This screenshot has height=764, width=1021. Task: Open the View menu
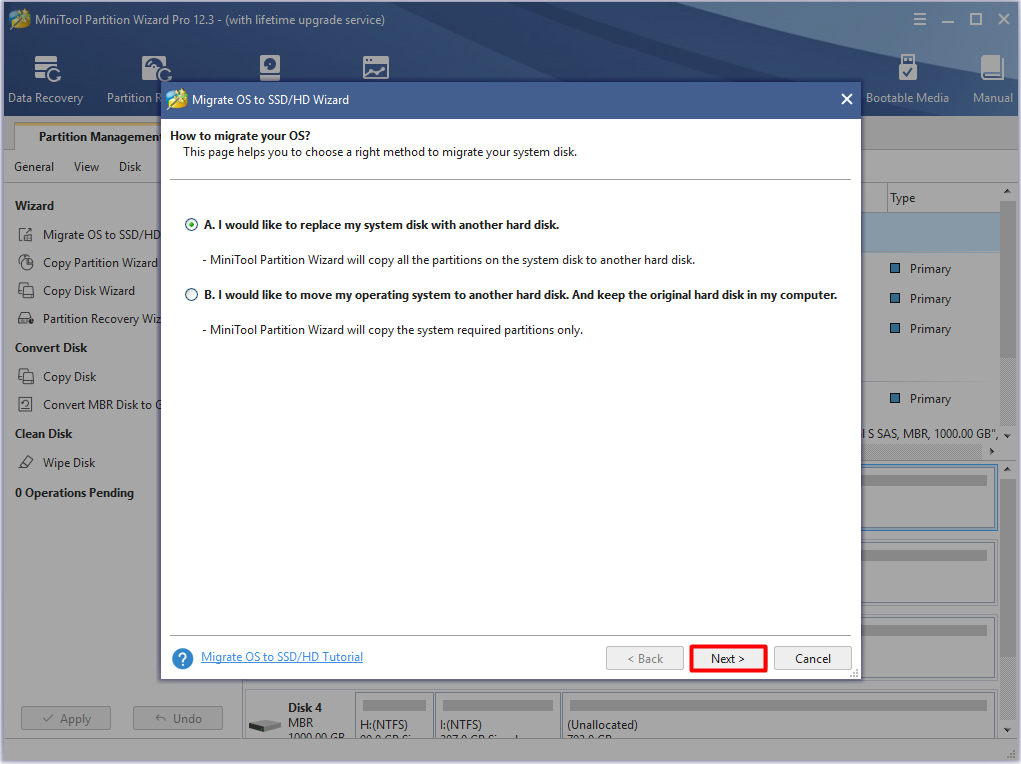pos(86,167)
